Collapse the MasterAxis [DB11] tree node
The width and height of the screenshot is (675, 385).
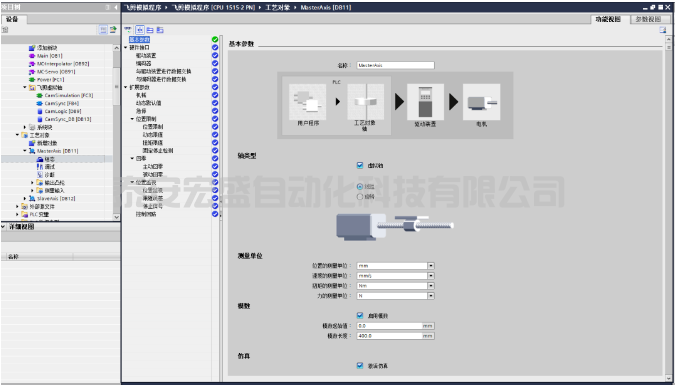click(25, 151)
